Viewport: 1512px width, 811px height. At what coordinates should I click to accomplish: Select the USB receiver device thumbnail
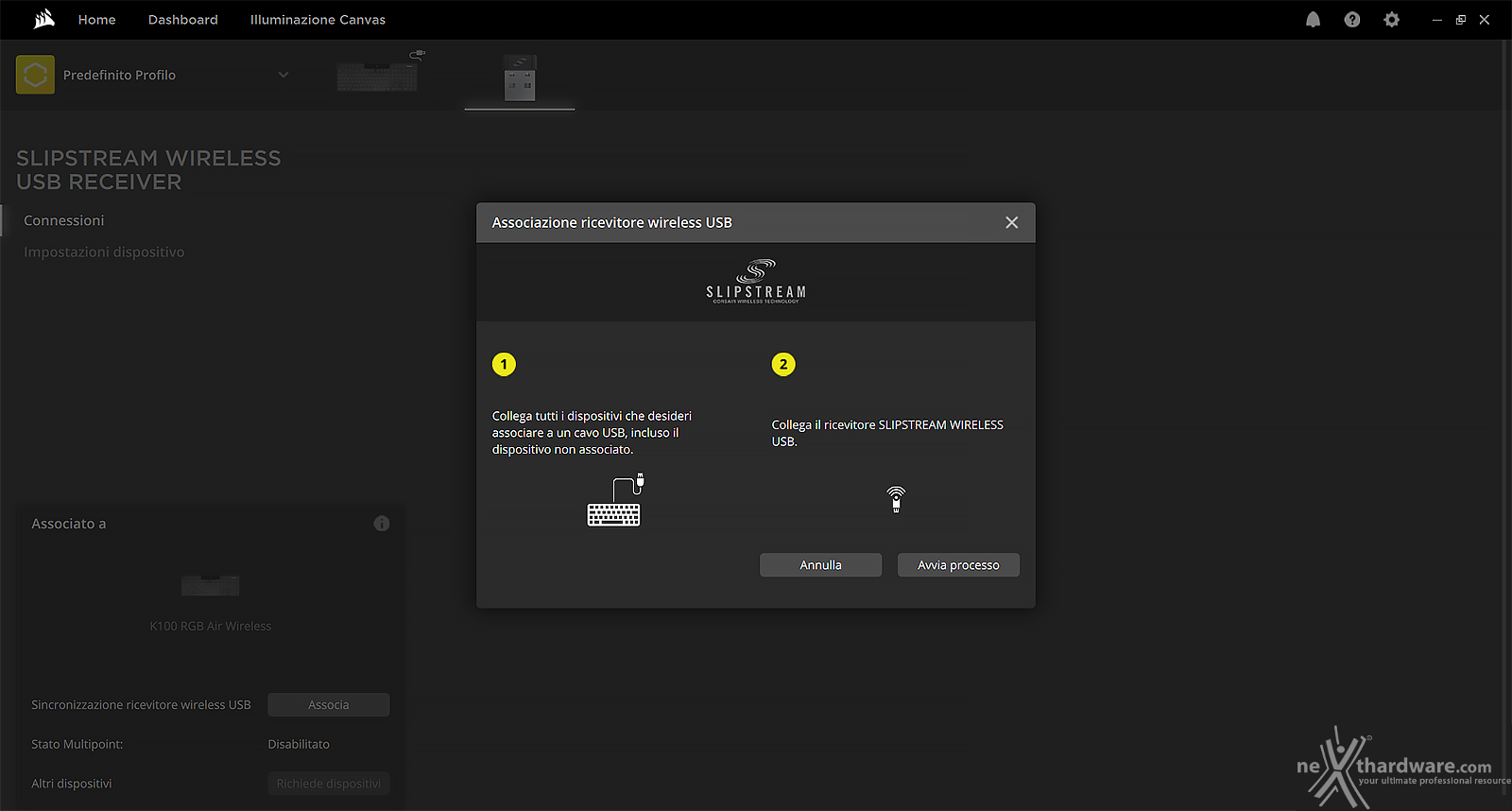click(x=520, y=78)
